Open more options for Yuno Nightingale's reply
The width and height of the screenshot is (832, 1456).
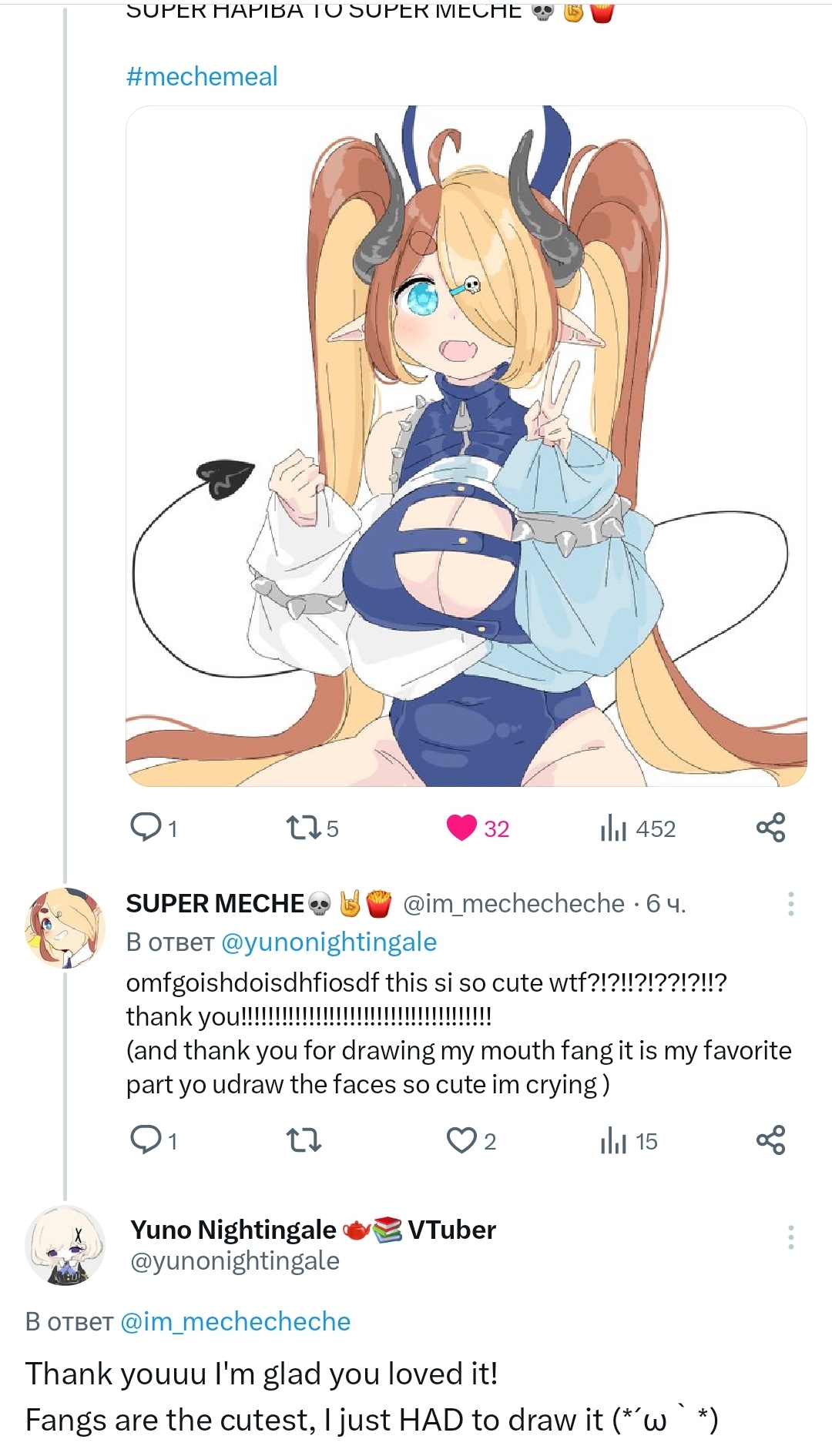pos(790,1237)
